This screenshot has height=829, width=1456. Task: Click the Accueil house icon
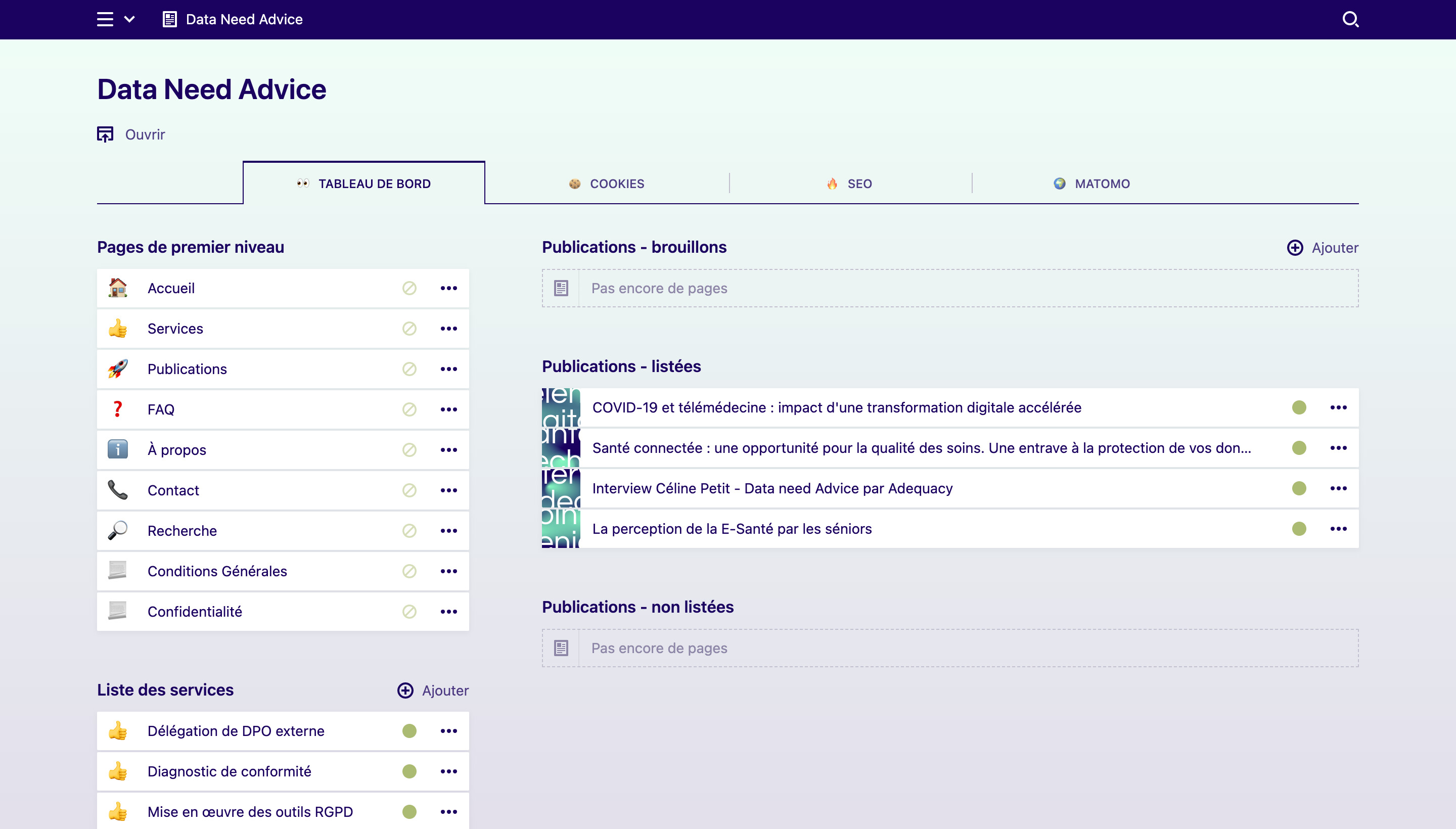pos(118,288)
